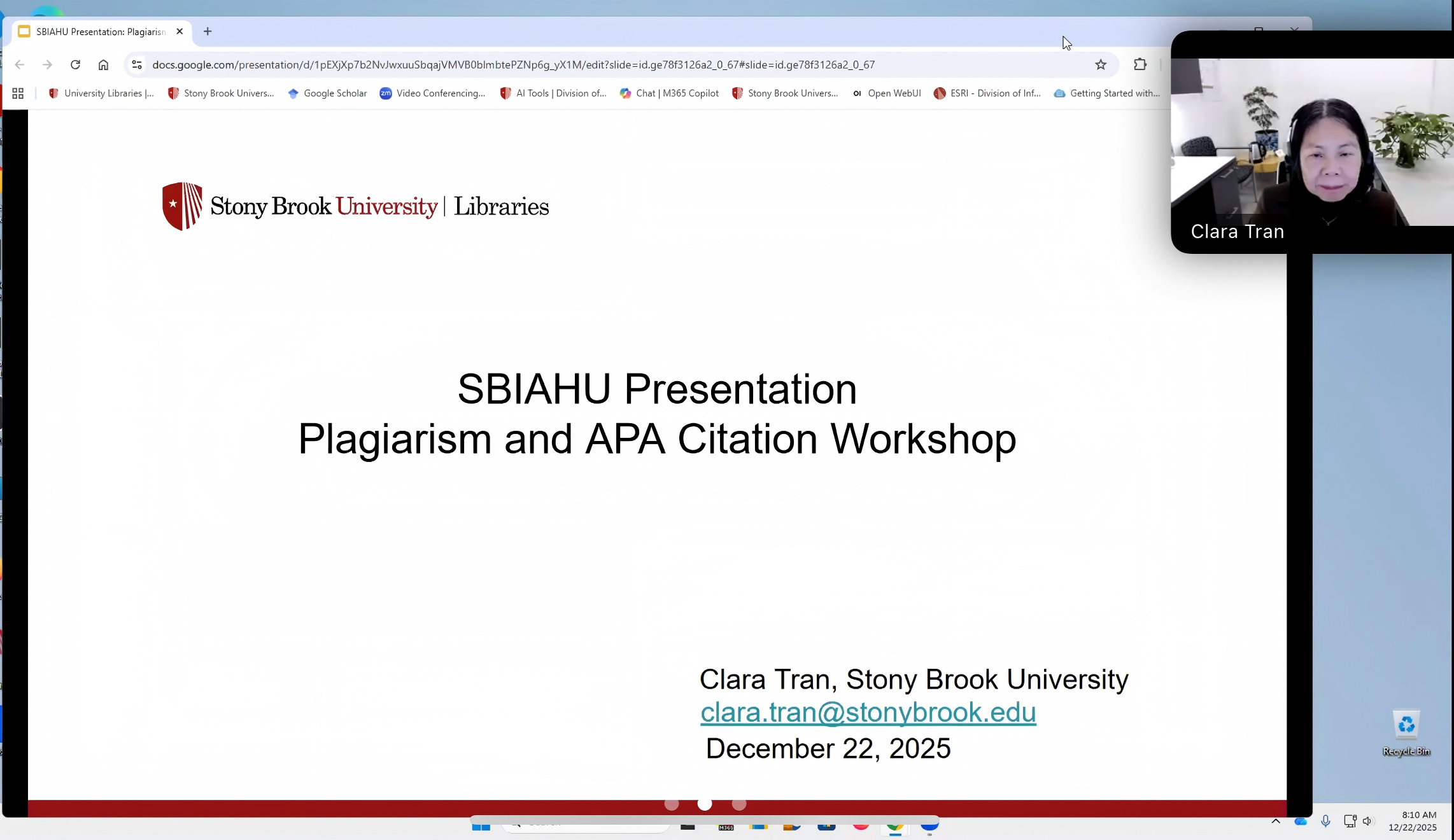This screenshot has width=1454, height=840.
Task: Launch Microsoft 365 Copilot from the taskbar
Action: [726, 827]
